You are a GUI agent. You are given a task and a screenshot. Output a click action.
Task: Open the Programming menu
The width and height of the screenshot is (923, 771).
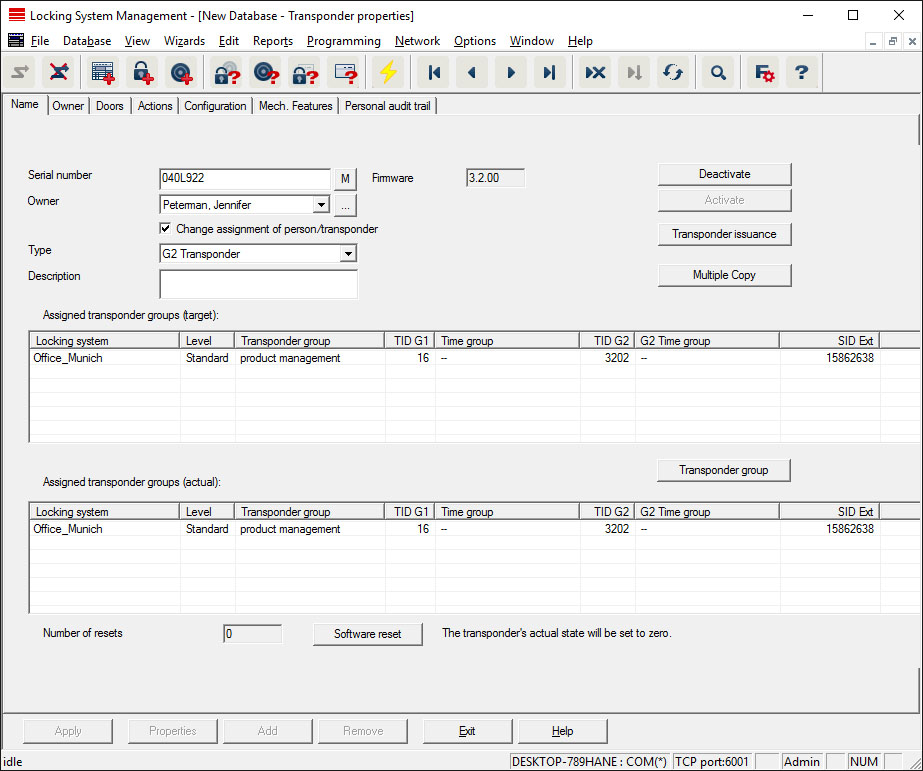(x=343, y=41)
